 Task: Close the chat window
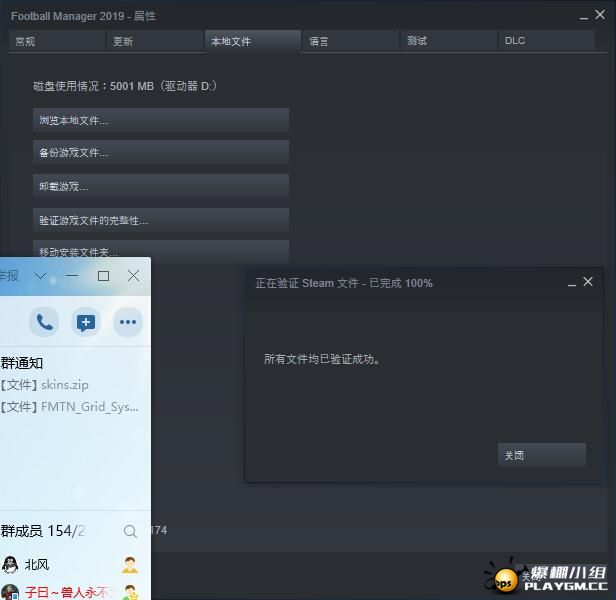tap(134, 276)
